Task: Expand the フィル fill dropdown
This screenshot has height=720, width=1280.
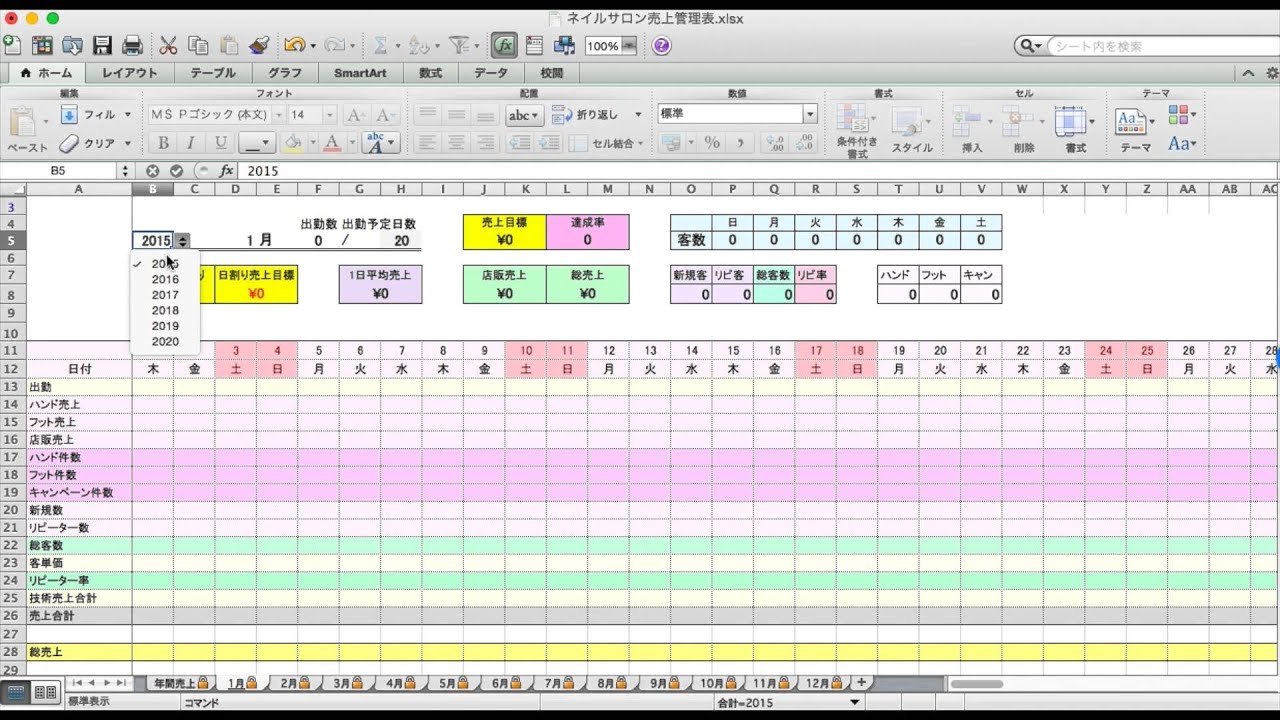Action: (127, 115)
